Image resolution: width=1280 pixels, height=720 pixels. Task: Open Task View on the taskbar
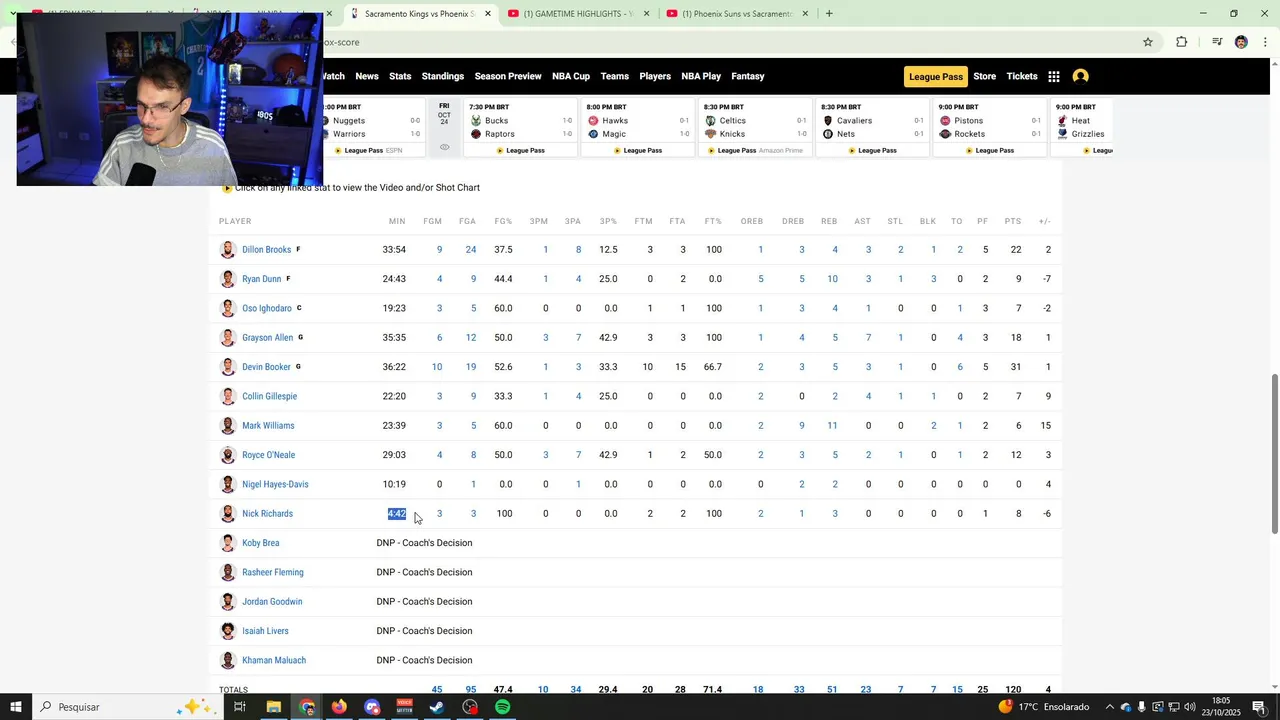pyautogui.click(x=240, y=707)
